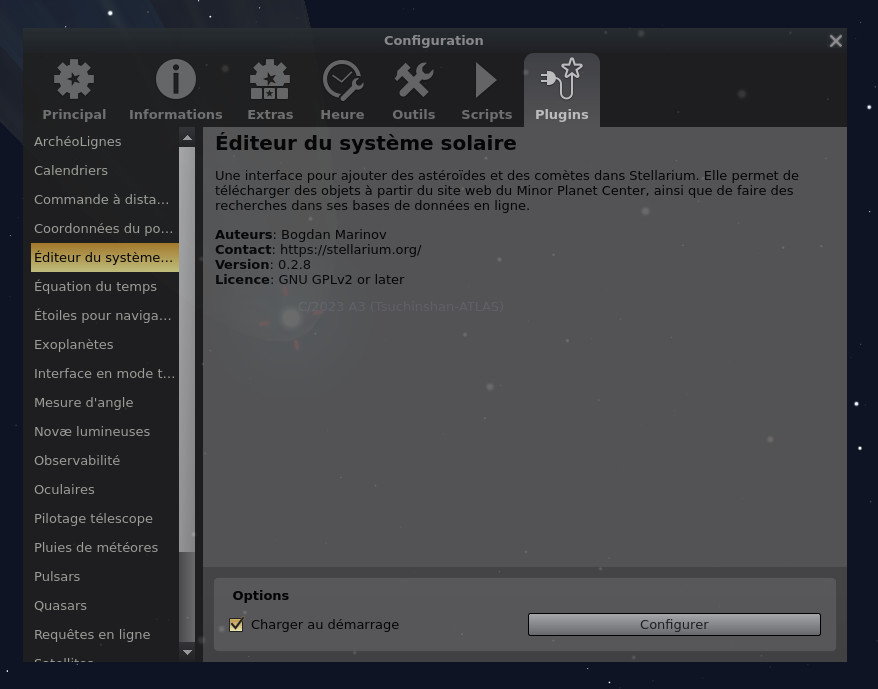
Task: Select Novæ lumineuses plugin
Action: (x=105, y=431)
